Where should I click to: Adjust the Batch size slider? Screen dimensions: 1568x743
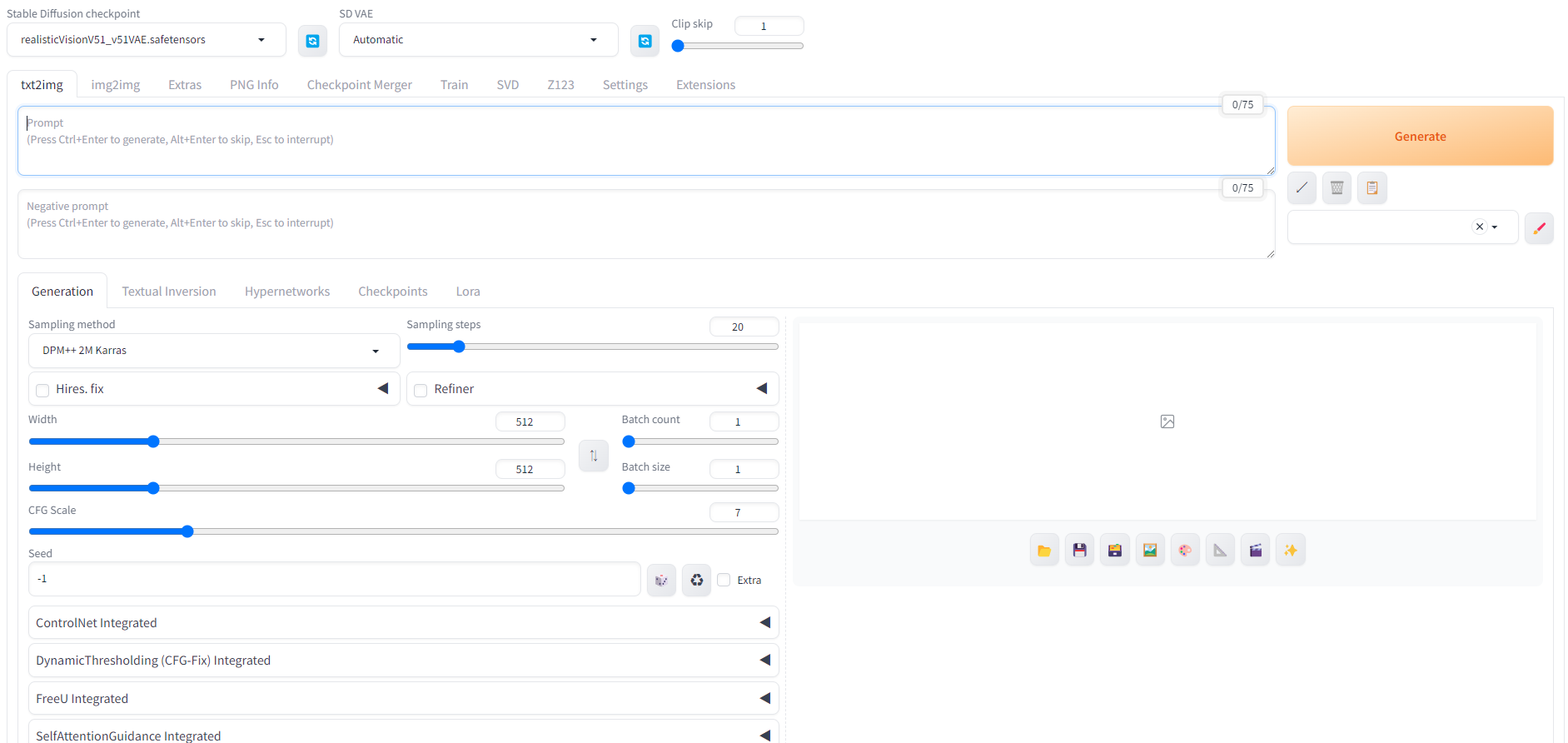(x=700, y=488)
